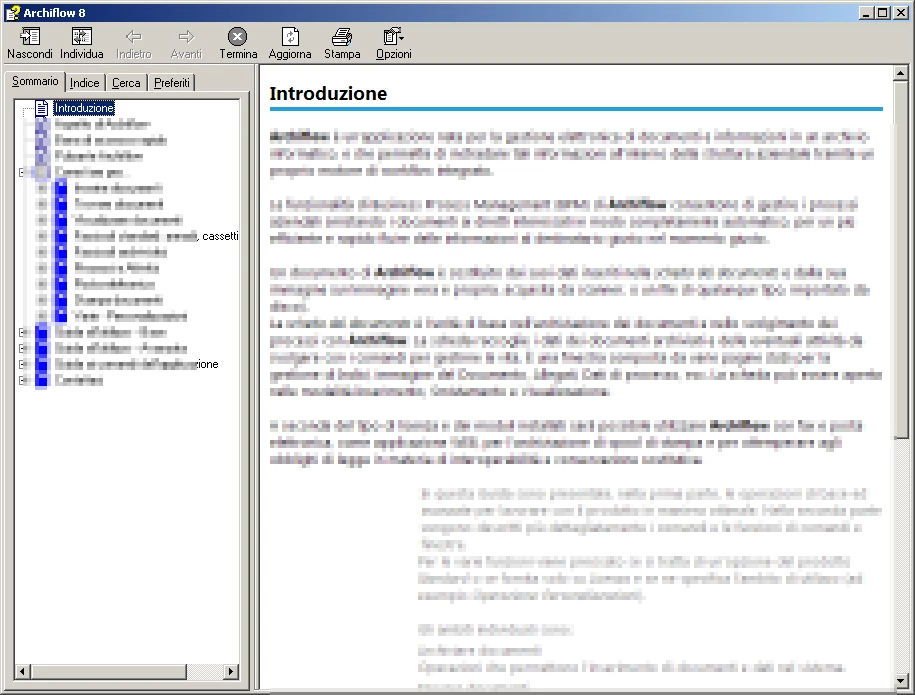The image size is (915, 695).
Task: Show the Preferiti tab
Action: [172, 83]
